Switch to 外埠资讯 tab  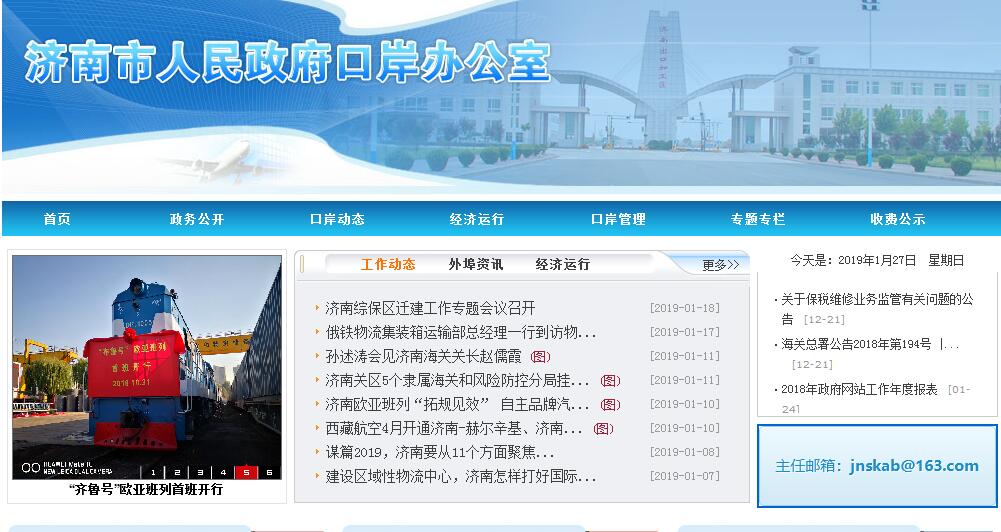(475, 265)
